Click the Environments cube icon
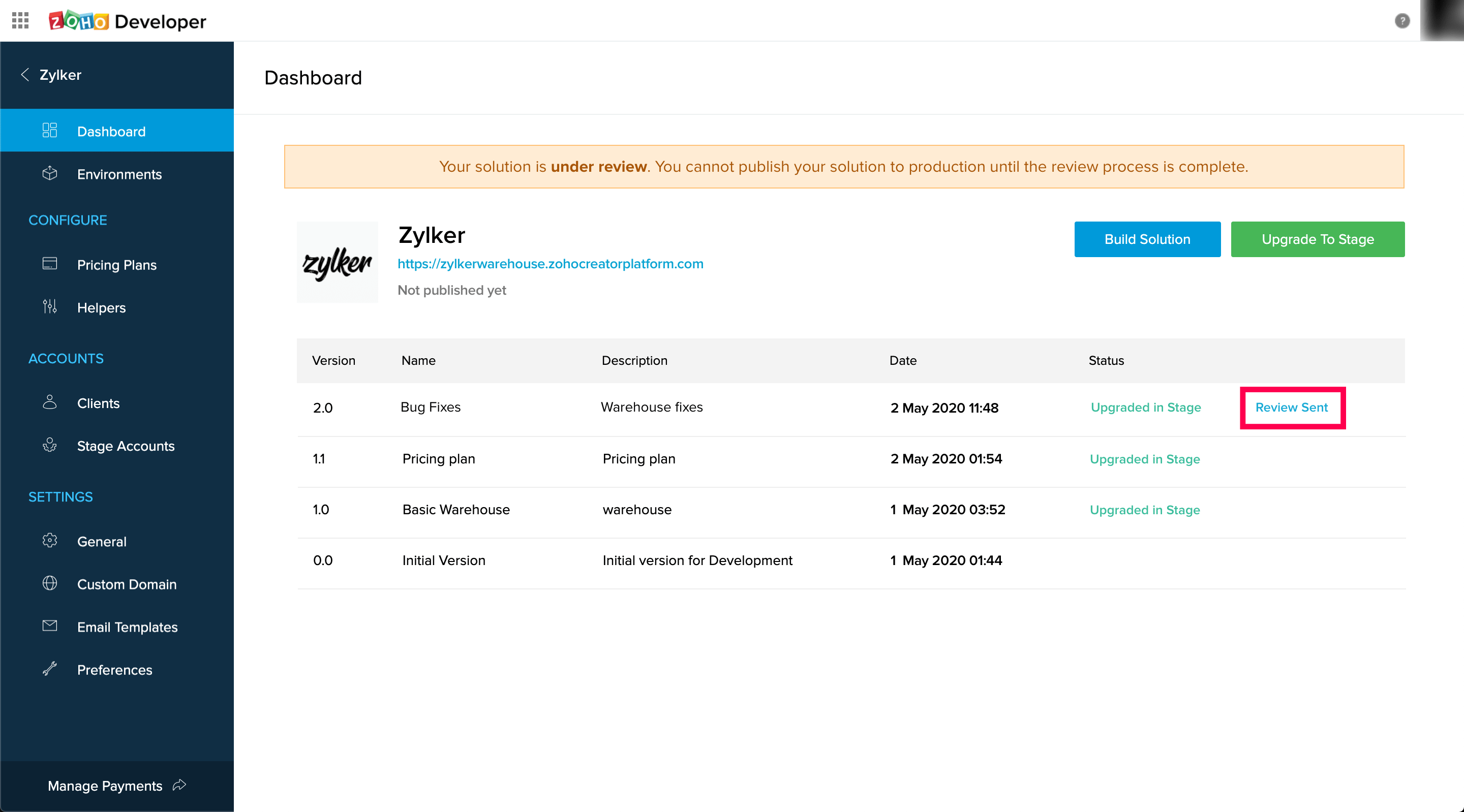 50,173
